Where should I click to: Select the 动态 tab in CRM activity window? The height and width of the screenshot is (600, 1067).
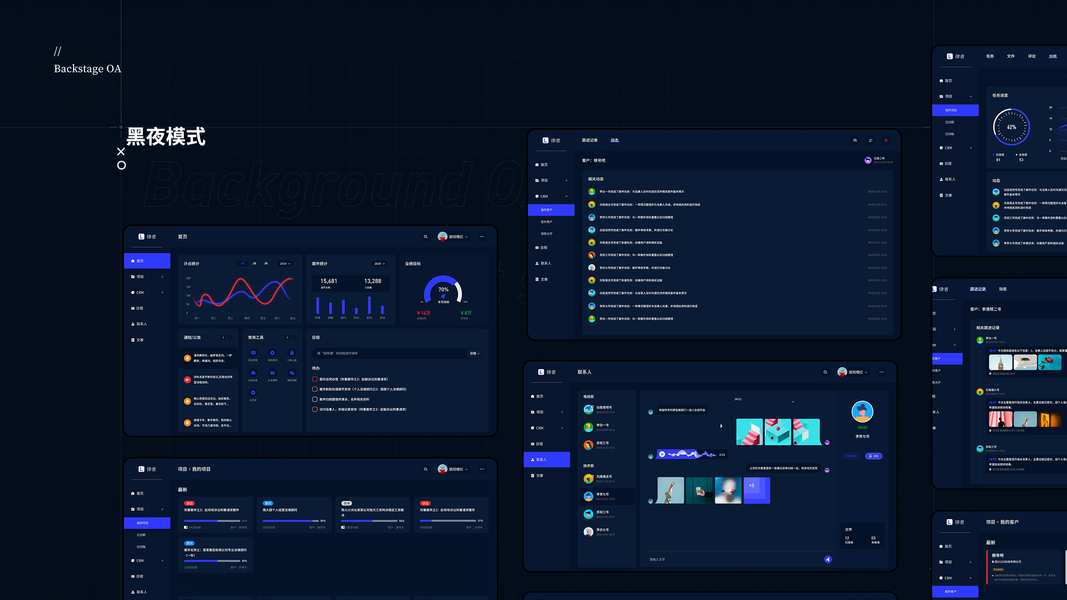click(x=614, y=140)
